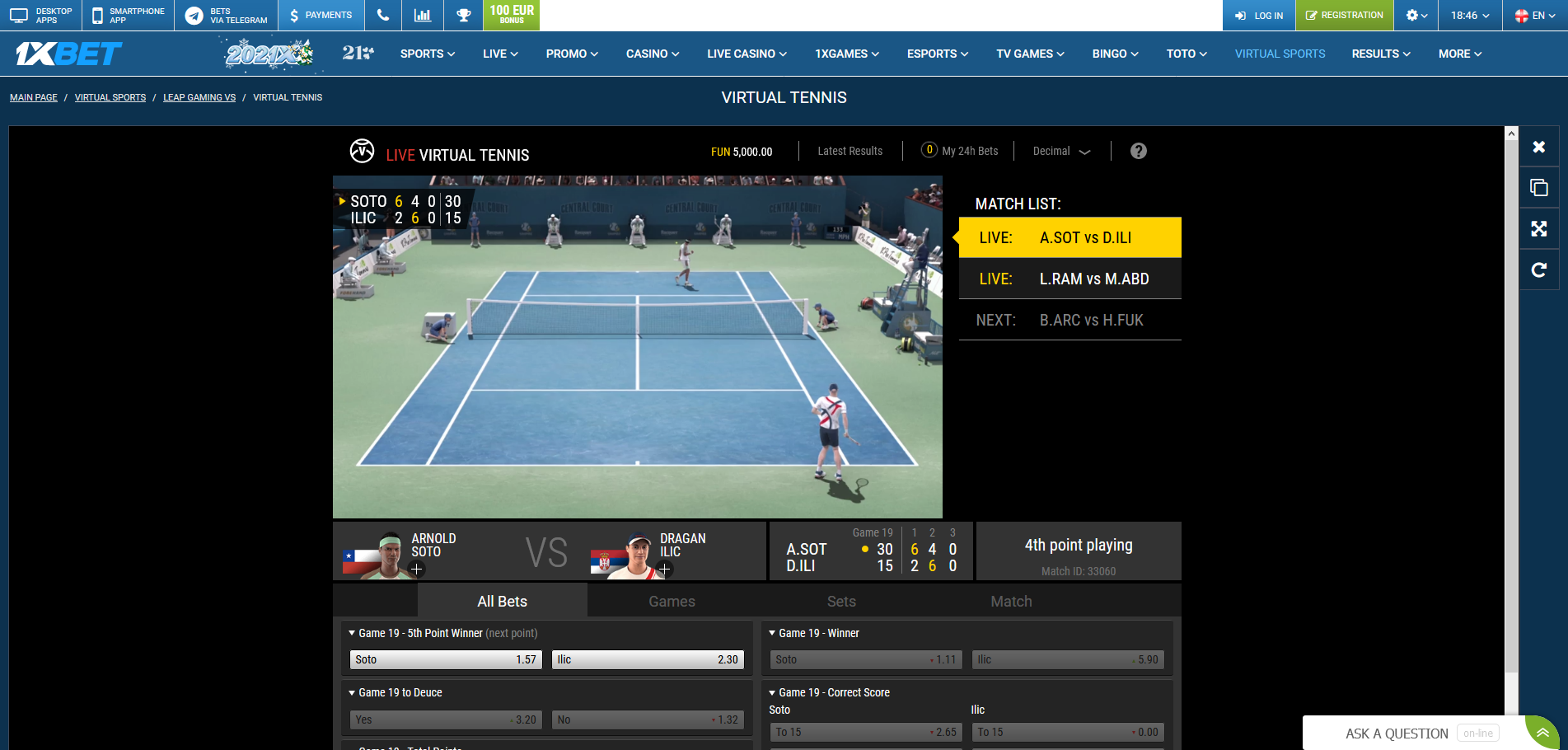Viewport: 1568px width, 750px height.
Task: Switch to Sets tab
Action: 841,601
